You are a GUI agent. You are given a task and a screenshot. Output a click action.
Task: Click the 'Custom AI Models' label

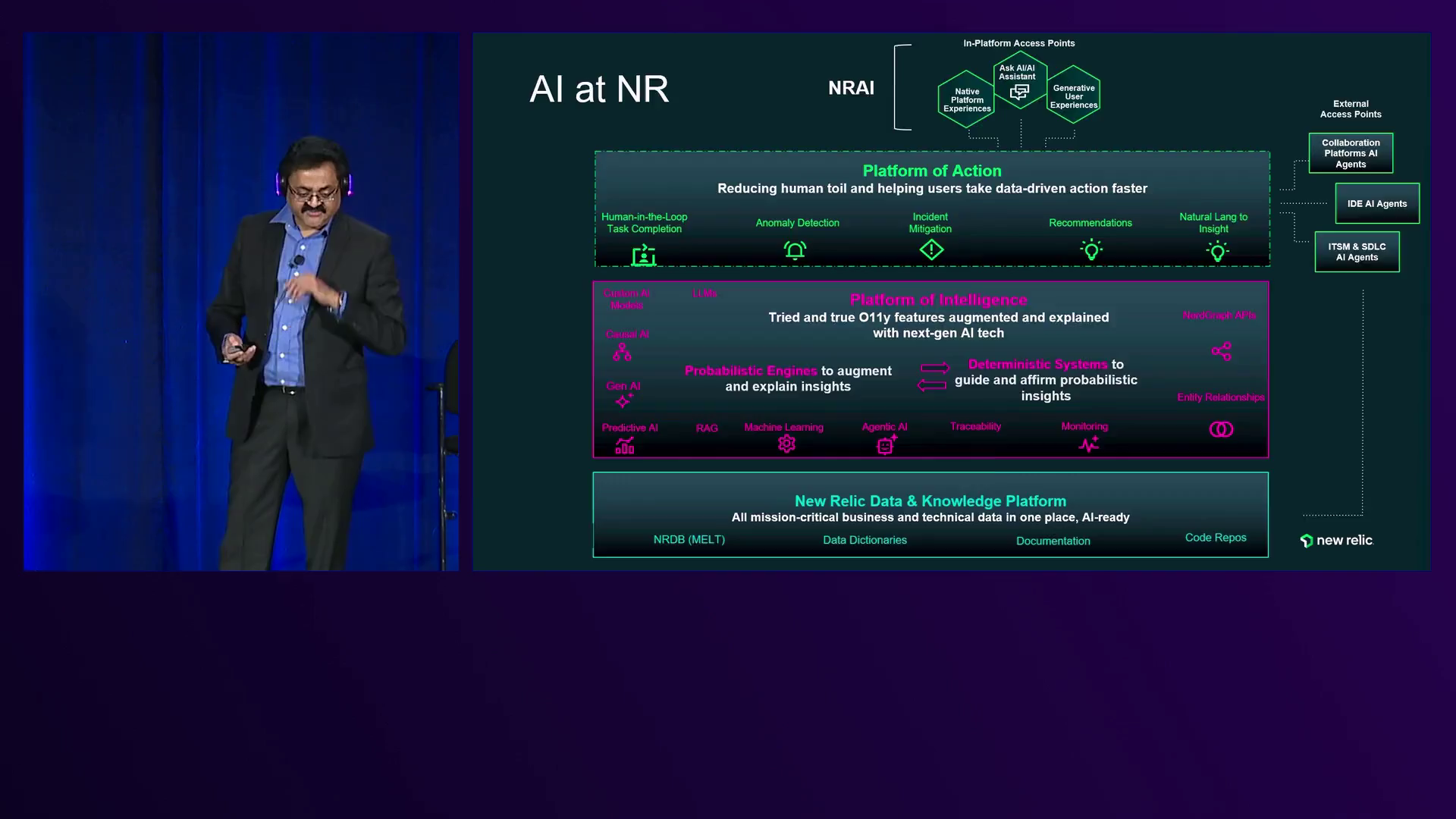tap(626, 299)
